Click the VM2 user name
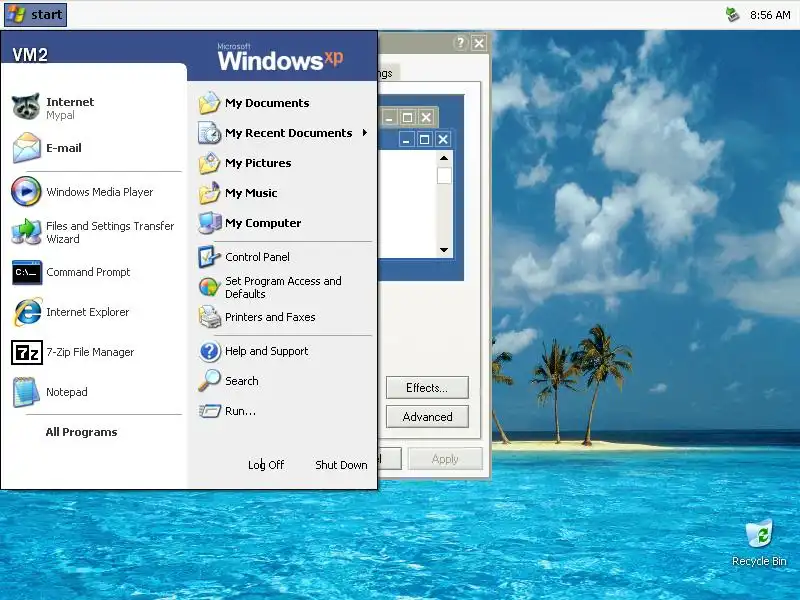 30,55
